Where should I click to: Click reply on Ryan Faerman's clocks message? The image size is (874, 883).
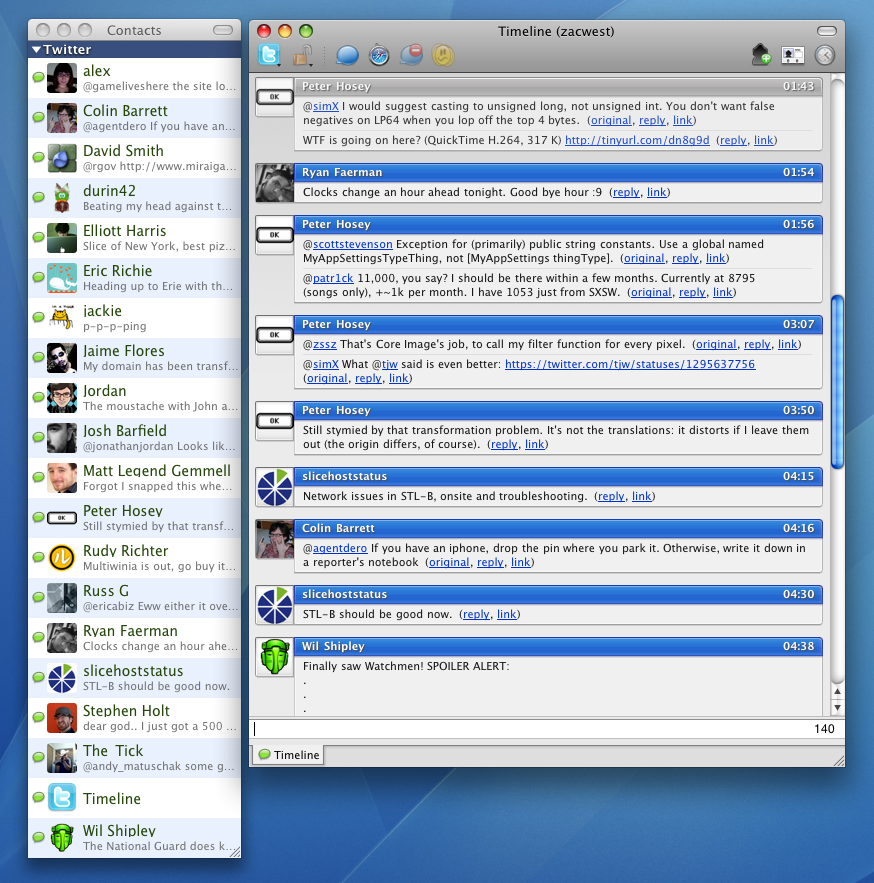tap(626, 192)
